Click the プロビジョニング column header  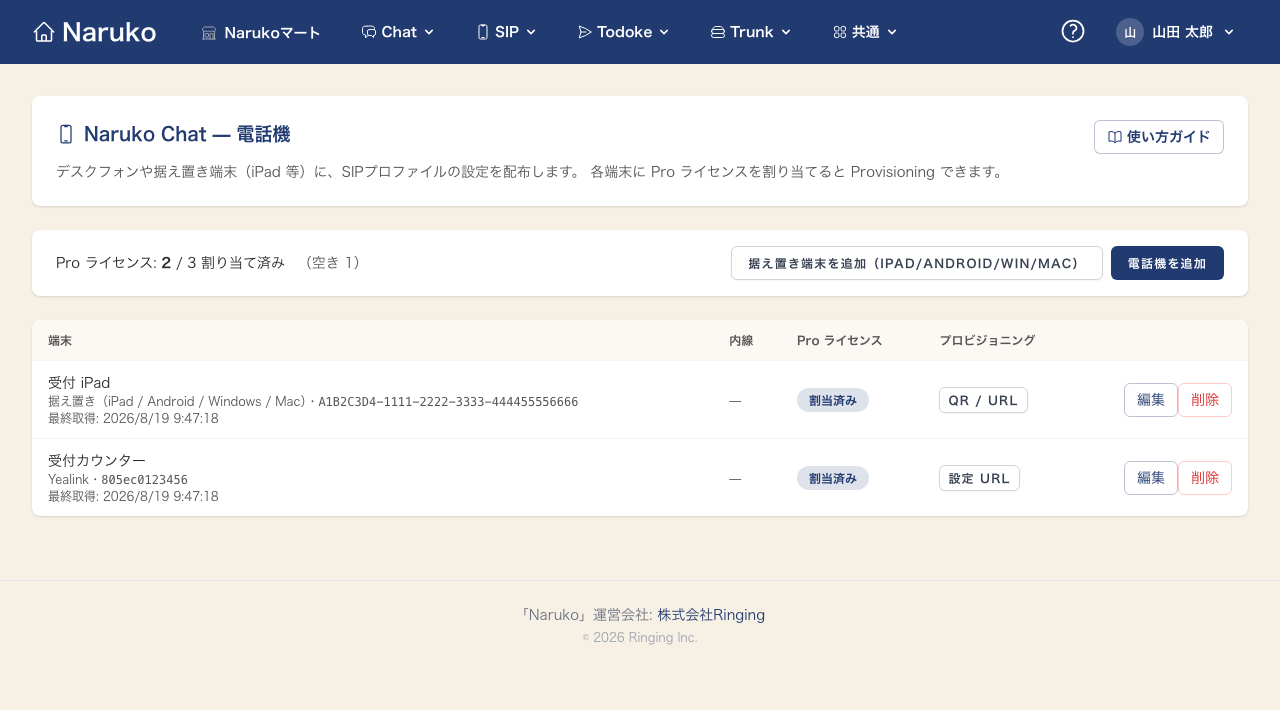pos(987,340)
